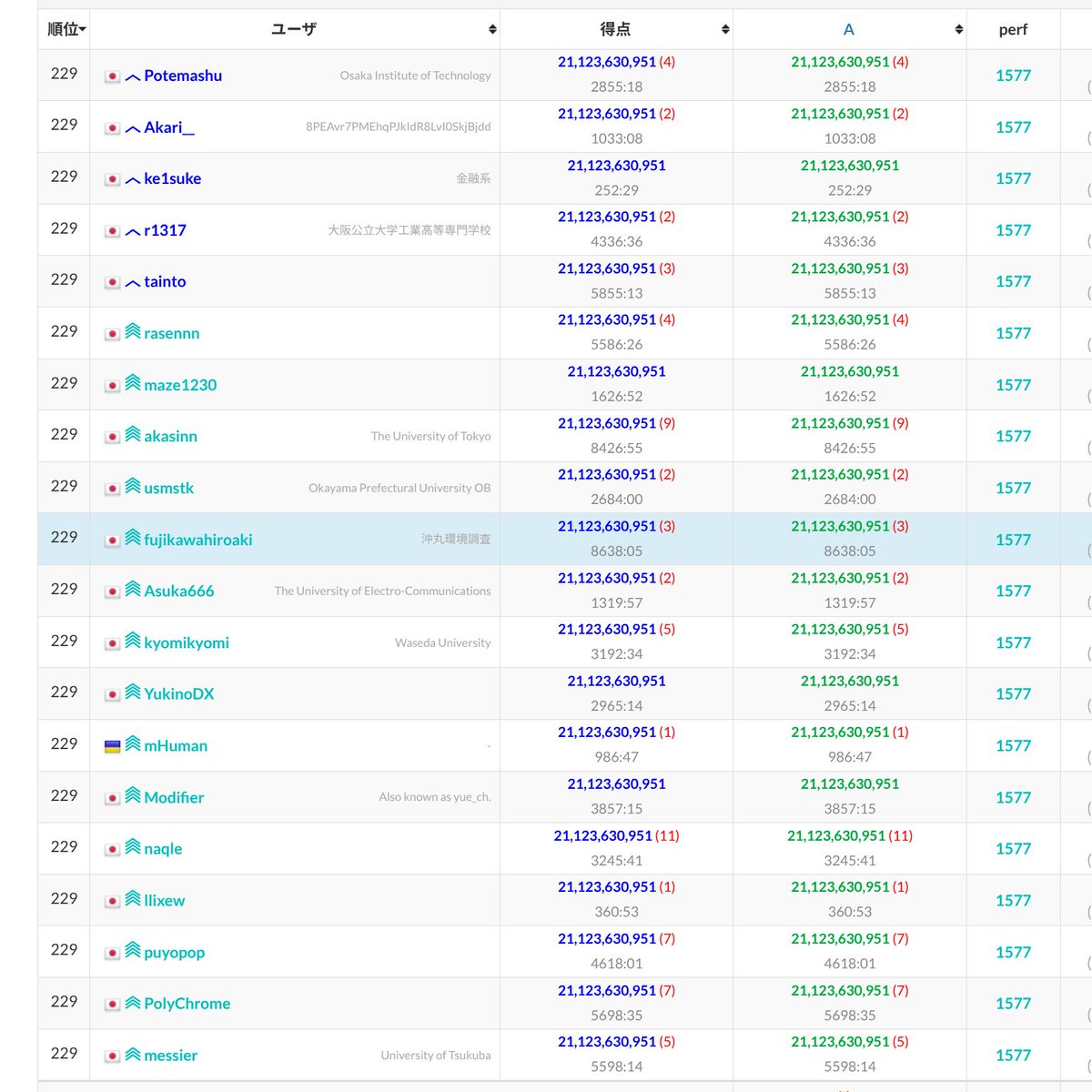Screen dimensions: 1092x1092
Task: Open mHuman user profile
Action: (176, 745)
